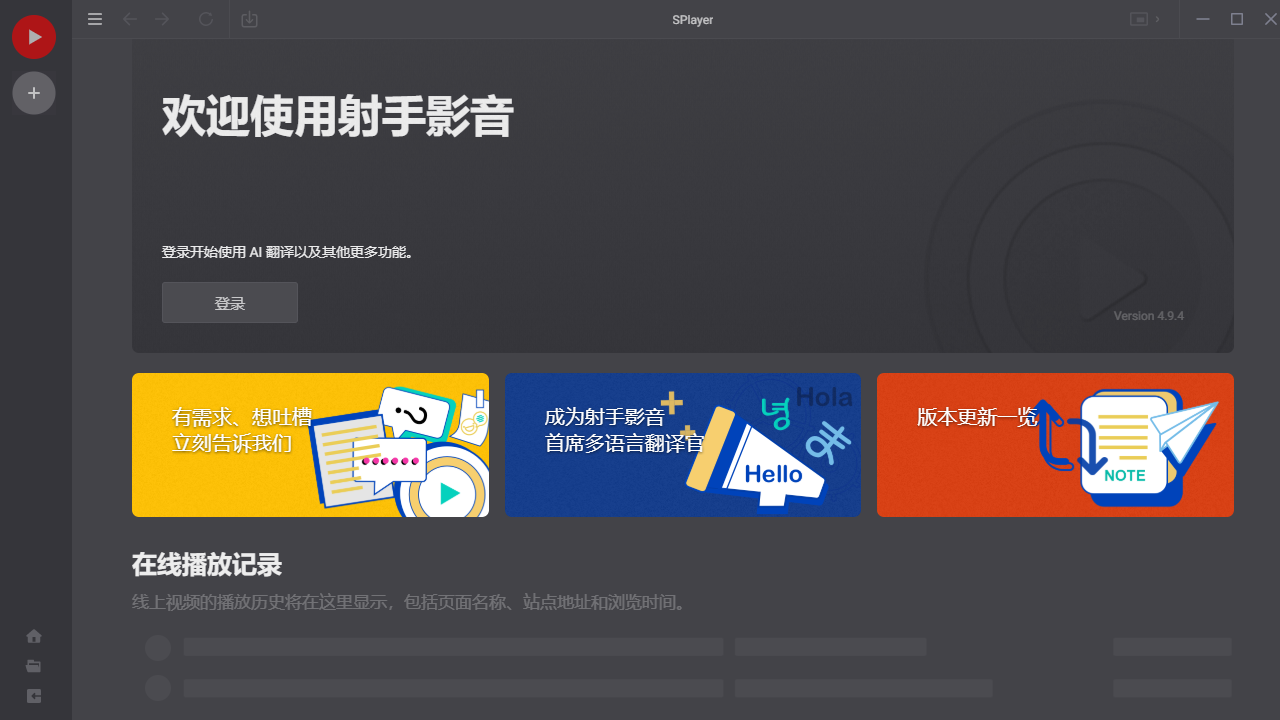This screenshot has height=720, width=1280.
Task: Go forward with the right arrow
Action: click(x=162, y=19)
